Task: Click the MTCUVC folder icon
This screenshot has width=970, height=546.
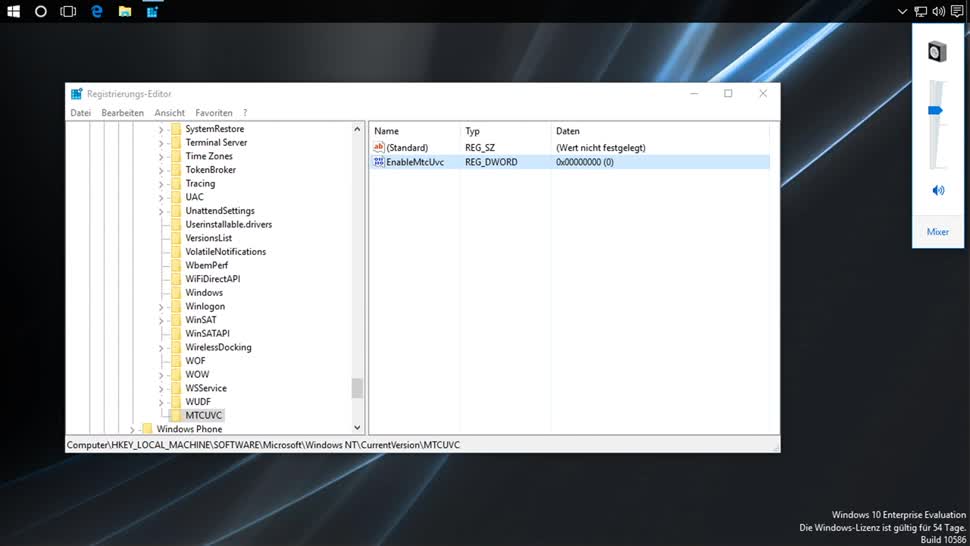Action: (176, 415)
